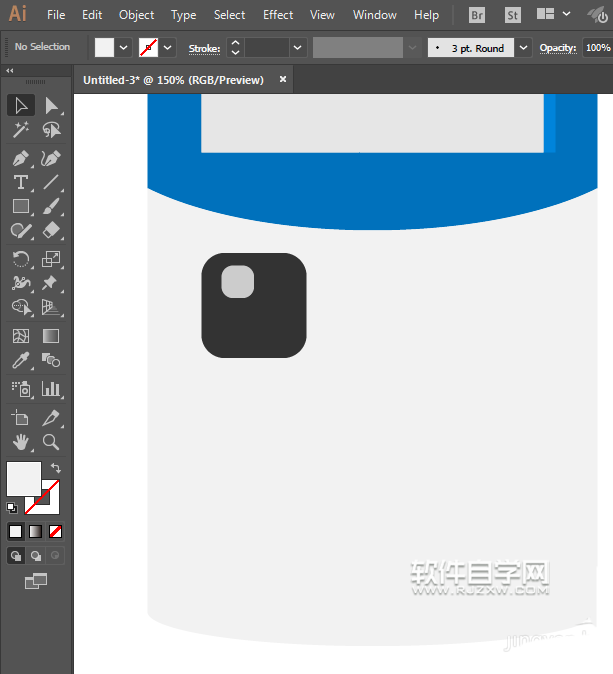
Task: Select the Direct Selection tool
Action: coord(51,106)
